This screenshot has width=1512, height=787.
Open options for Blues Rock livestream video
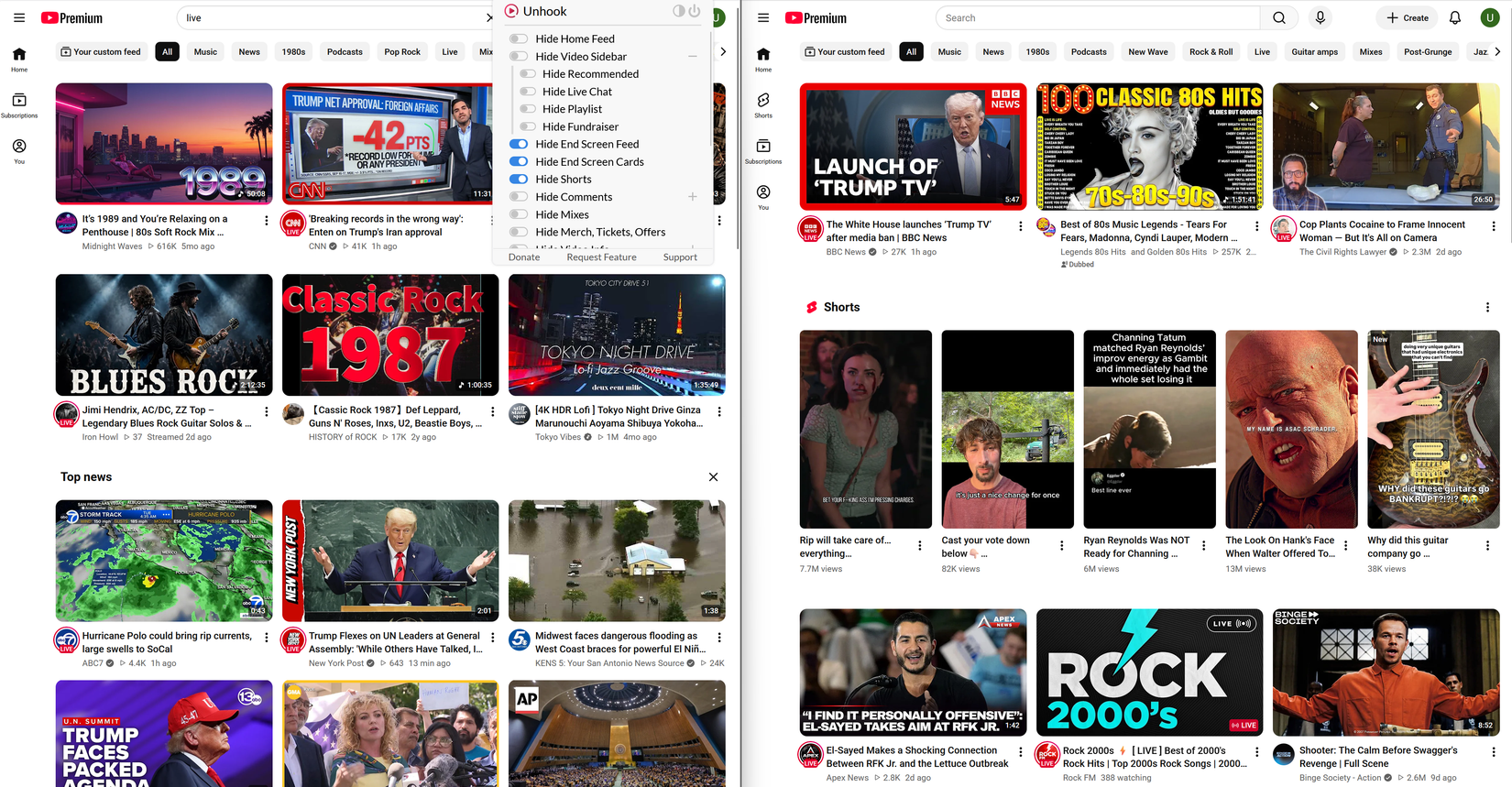tap(267, 411)
